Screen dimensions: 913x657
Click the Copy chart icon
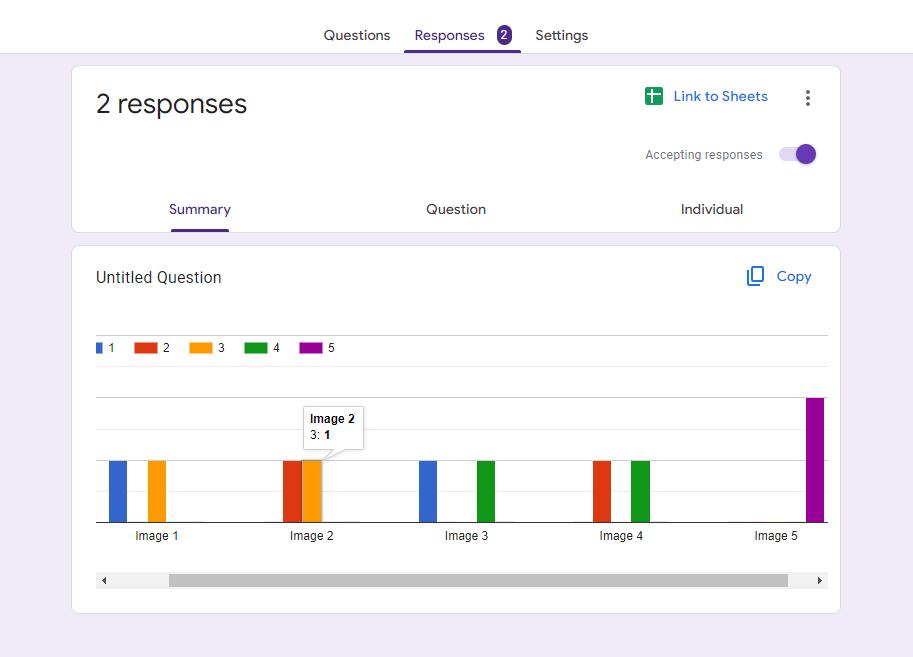pos(755,276)
